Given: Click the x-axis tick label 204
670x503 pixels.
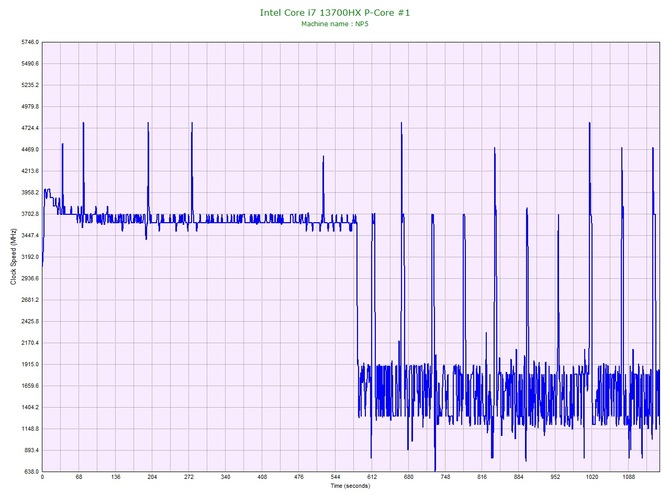Looking at the screenshot, I should (x=152, y=477).
